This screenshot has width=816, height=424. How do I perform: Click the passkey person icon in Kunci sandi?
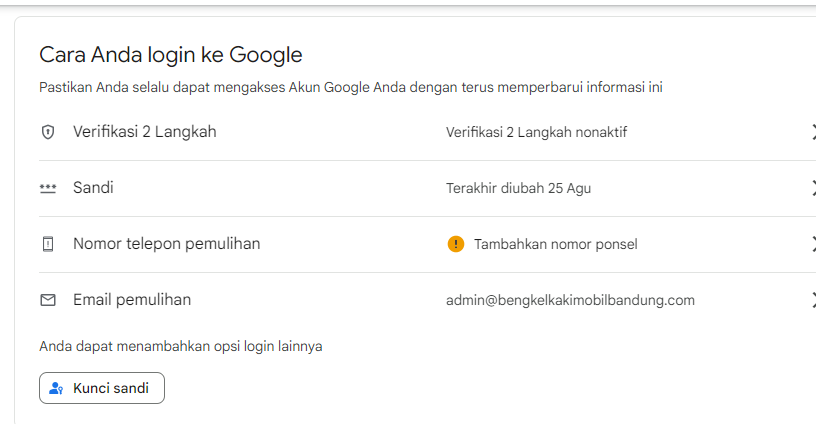[56, 388]
